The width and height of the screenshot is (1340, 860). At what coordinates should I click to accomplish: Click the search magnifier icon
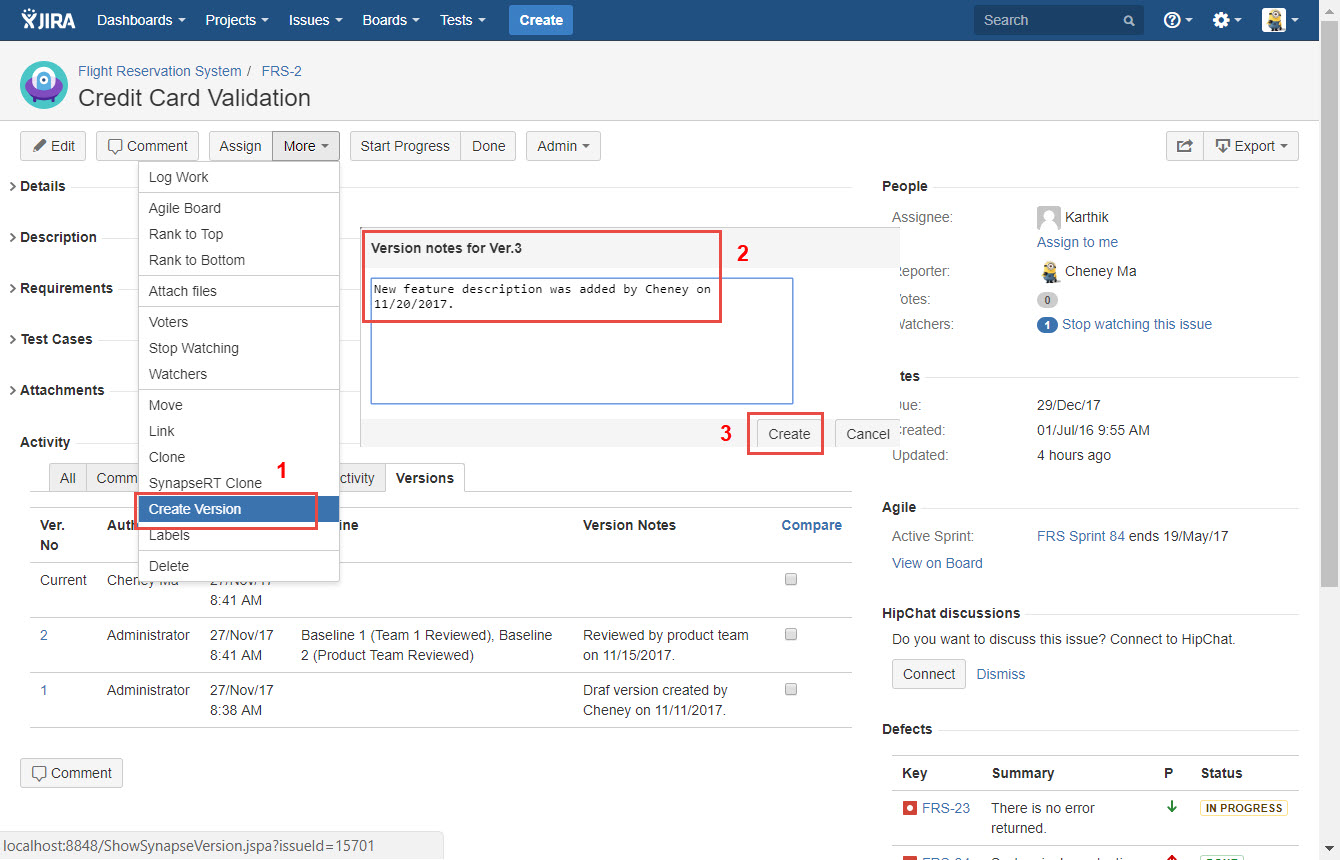coord(1129,21)
